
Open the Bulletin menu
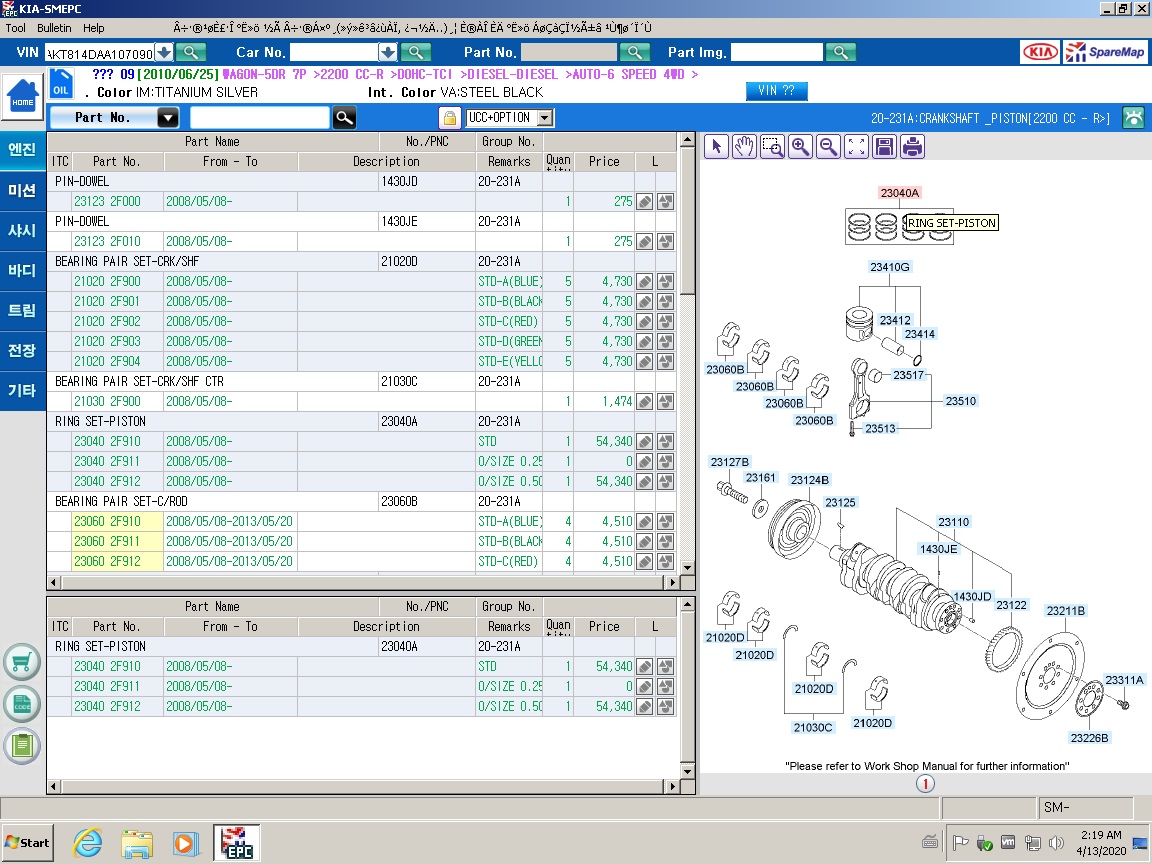tap(54, 28)
